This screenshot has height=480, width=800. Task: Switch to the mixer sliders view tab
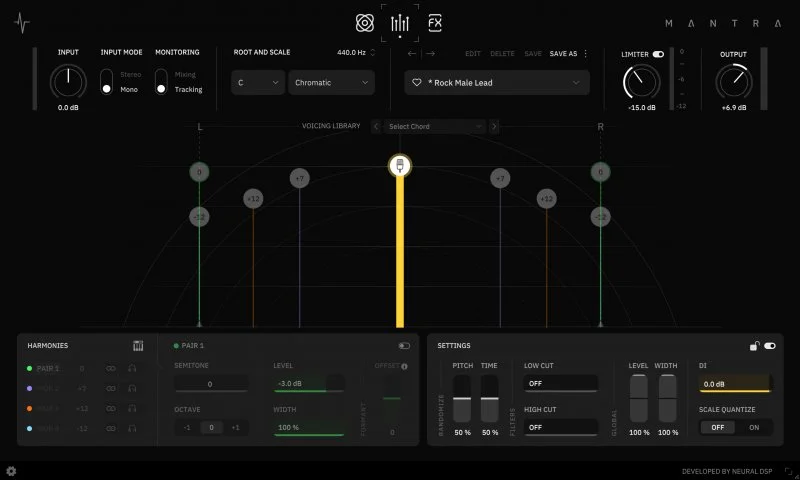coord(399,23)
